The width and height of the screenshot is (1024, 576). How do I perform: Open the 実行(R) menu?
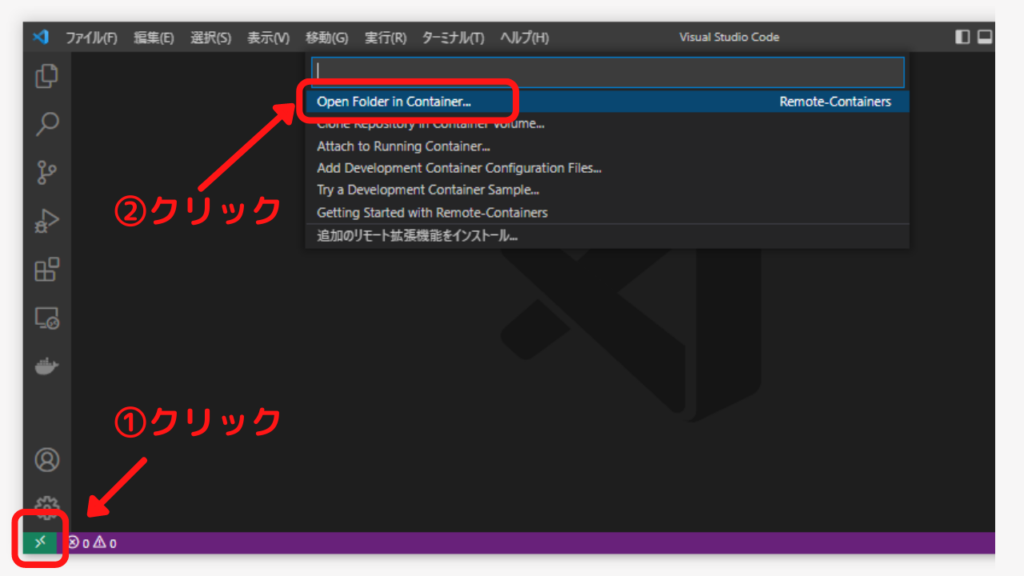[x=385, y=37]
